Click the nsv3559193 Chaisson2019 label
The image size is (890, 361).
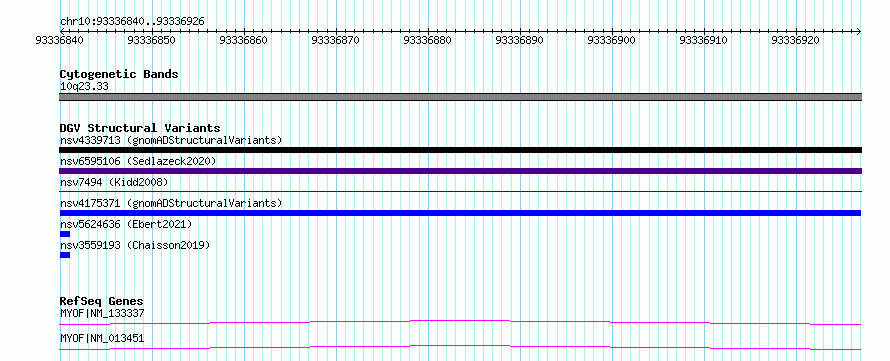(135, 245)
